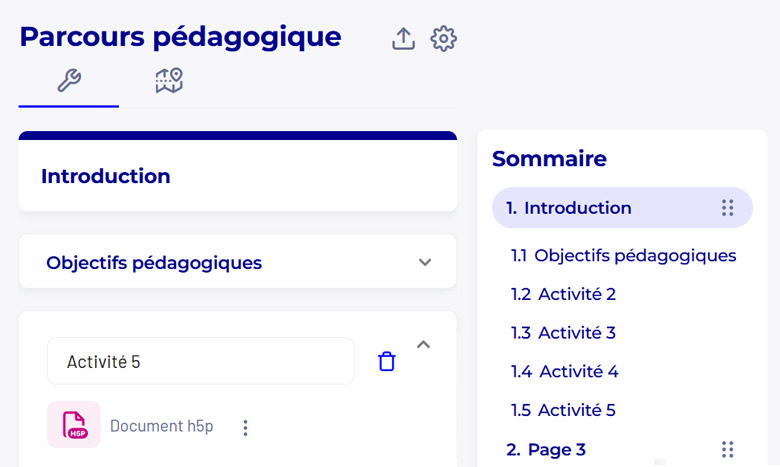The height and width of the screenshot is (467, 780).
Task: Open 1.2 Activité 2 from the summary
Action: point(563,294)
